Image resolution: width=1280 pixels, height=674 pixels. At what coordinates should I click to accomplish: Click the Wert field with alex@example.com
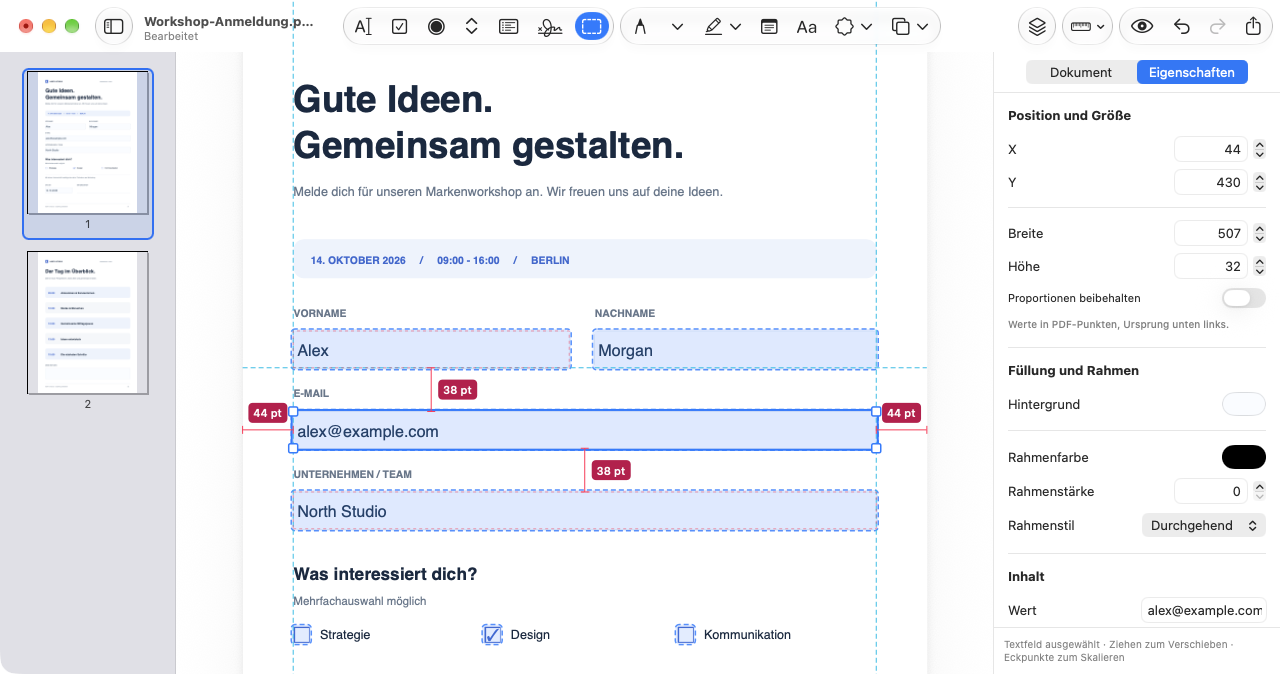[x=1204, y=610]
